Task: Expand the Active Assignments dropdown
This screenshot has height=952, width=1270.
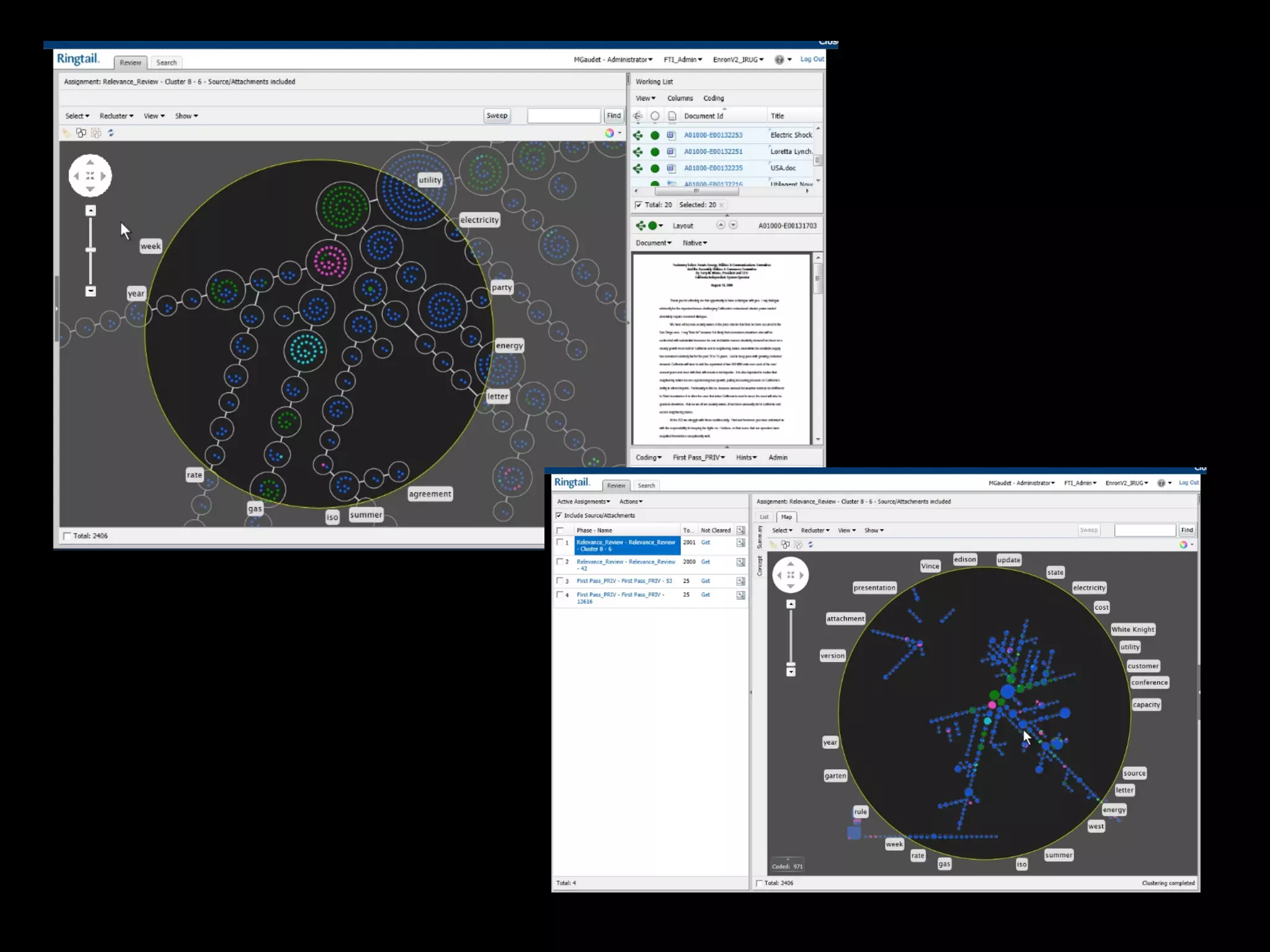Action: 583,501
